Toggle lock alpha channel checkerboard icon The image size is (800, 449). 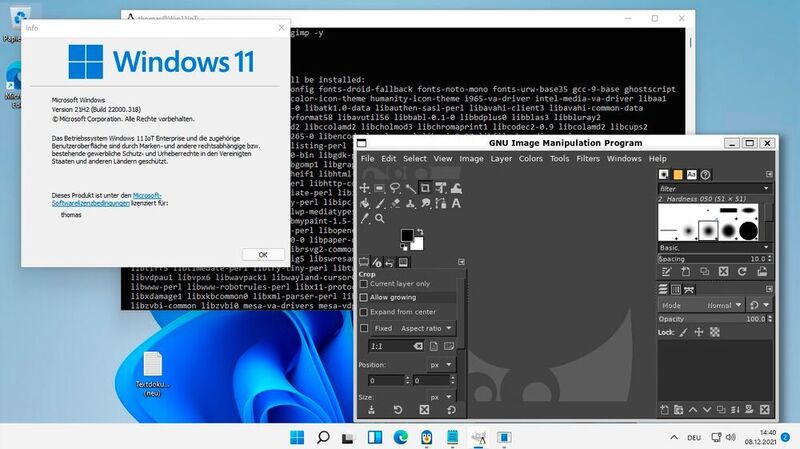click(x=715, y=332)
